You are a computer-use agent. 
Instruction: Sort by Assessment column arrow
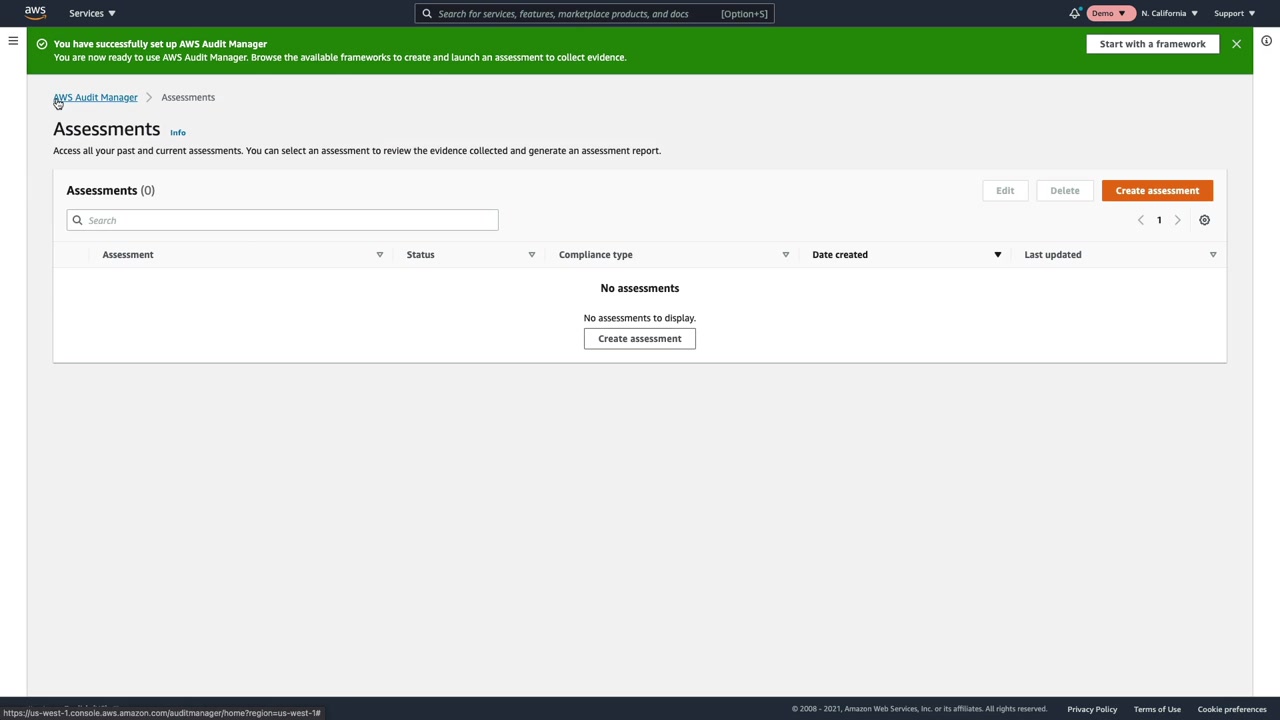pyautogui.click(x=380, y=255)
